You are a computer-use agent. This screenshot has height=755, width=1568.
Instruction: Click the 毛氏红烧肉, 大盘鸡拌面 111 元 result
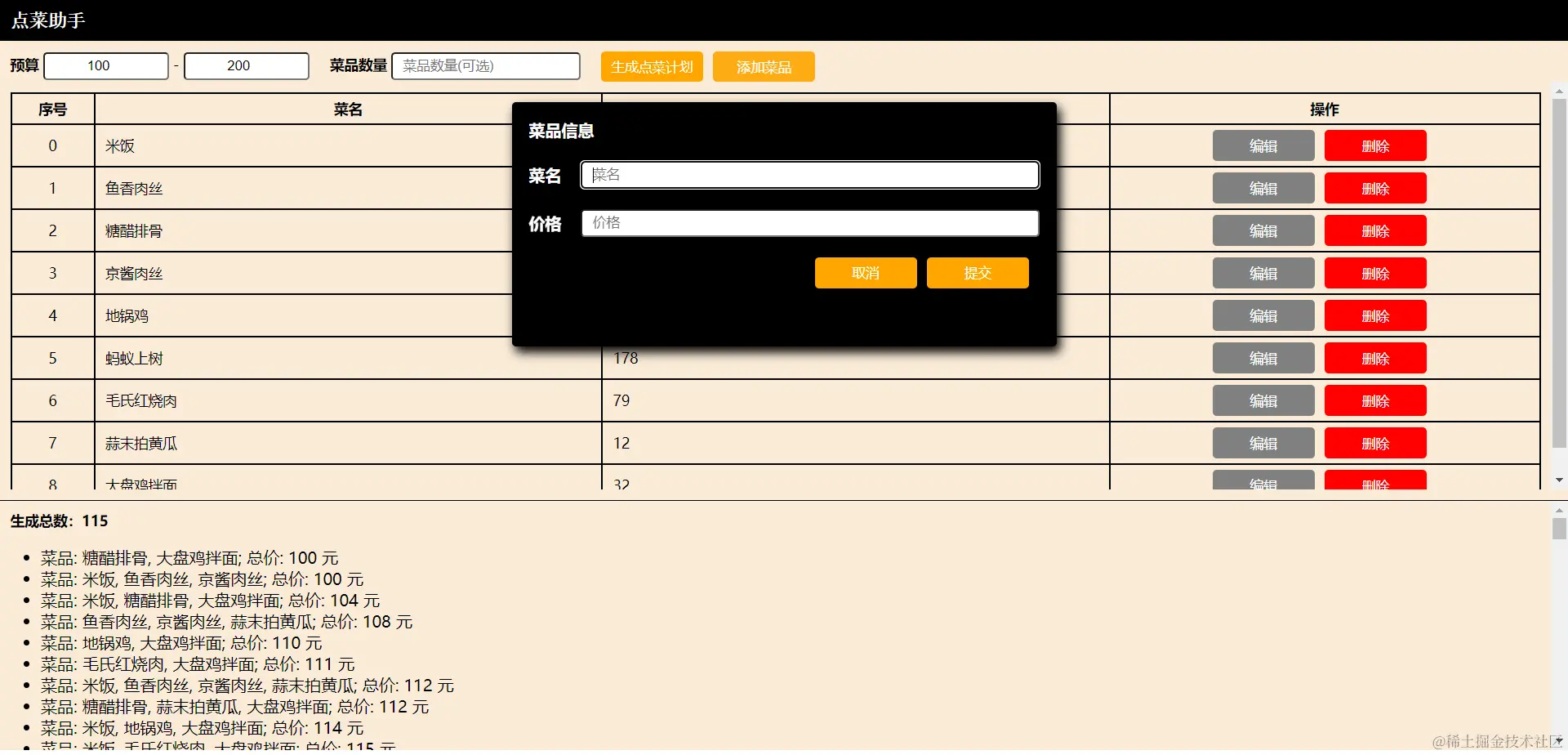pos(198,664)
